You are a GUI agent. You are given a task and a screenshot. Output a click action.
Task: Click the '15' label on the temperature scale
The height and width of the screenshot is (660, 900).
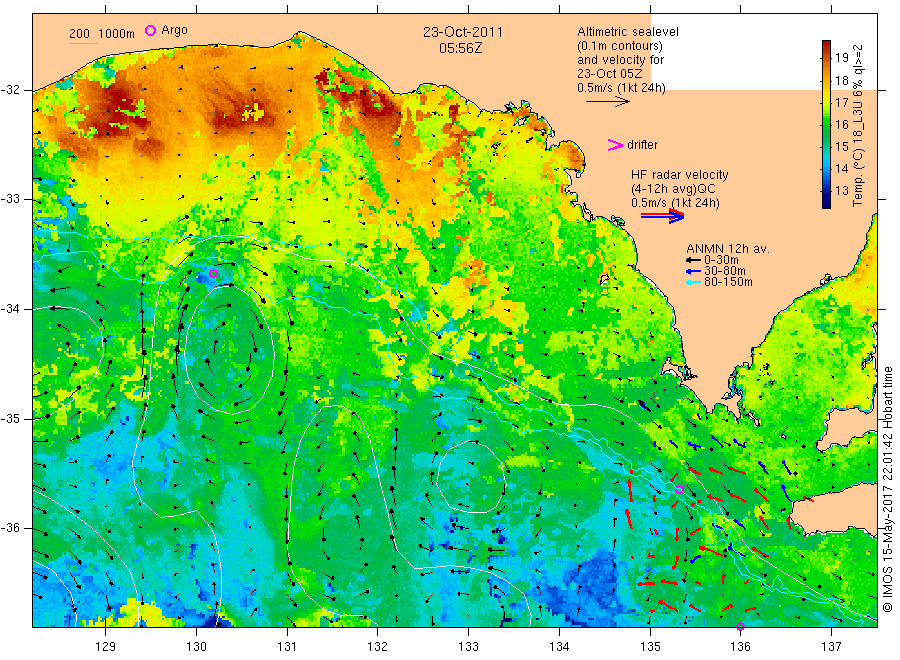pos(841,146)
